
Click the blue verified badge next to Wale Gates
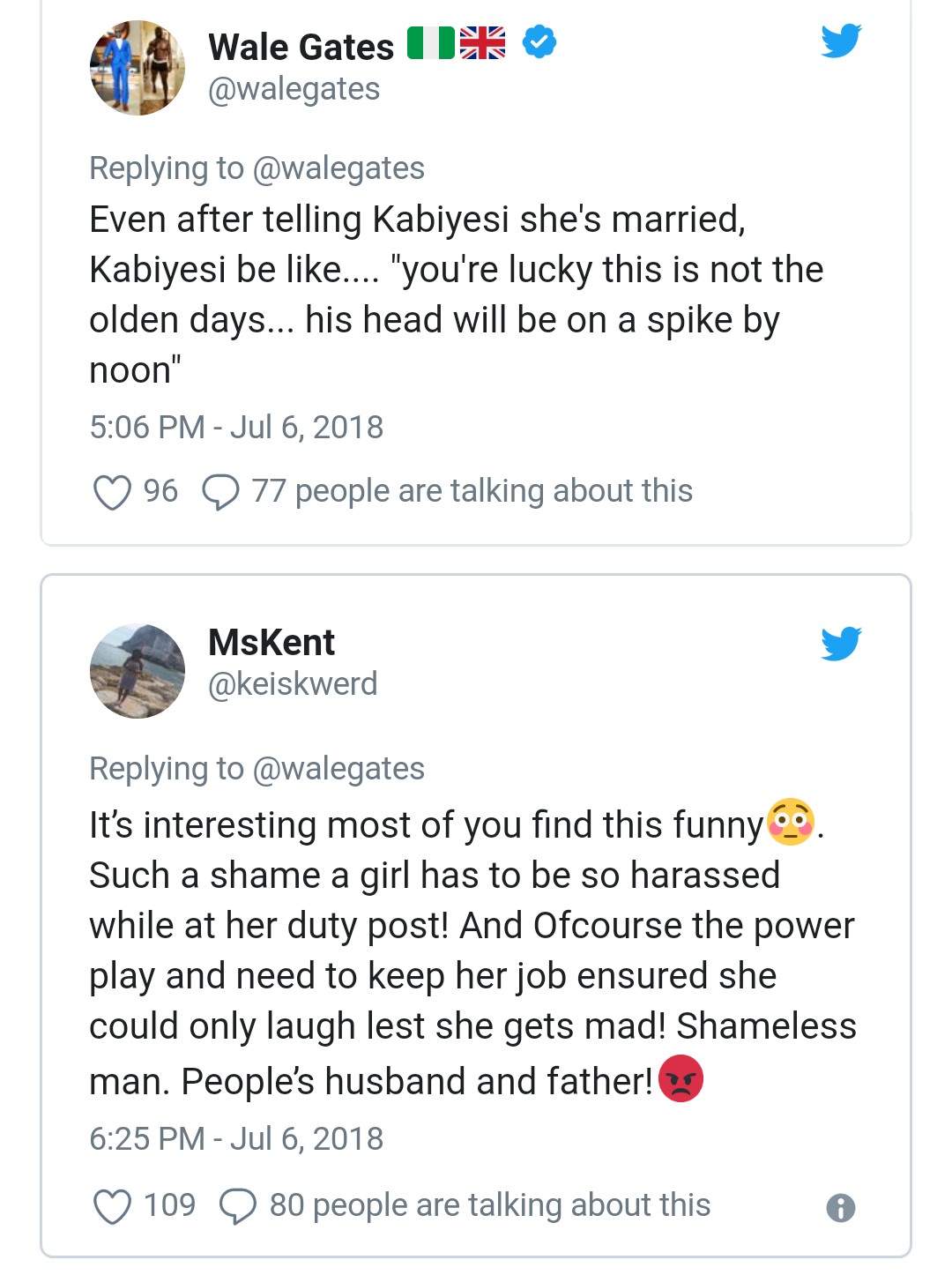pos(539,41)
